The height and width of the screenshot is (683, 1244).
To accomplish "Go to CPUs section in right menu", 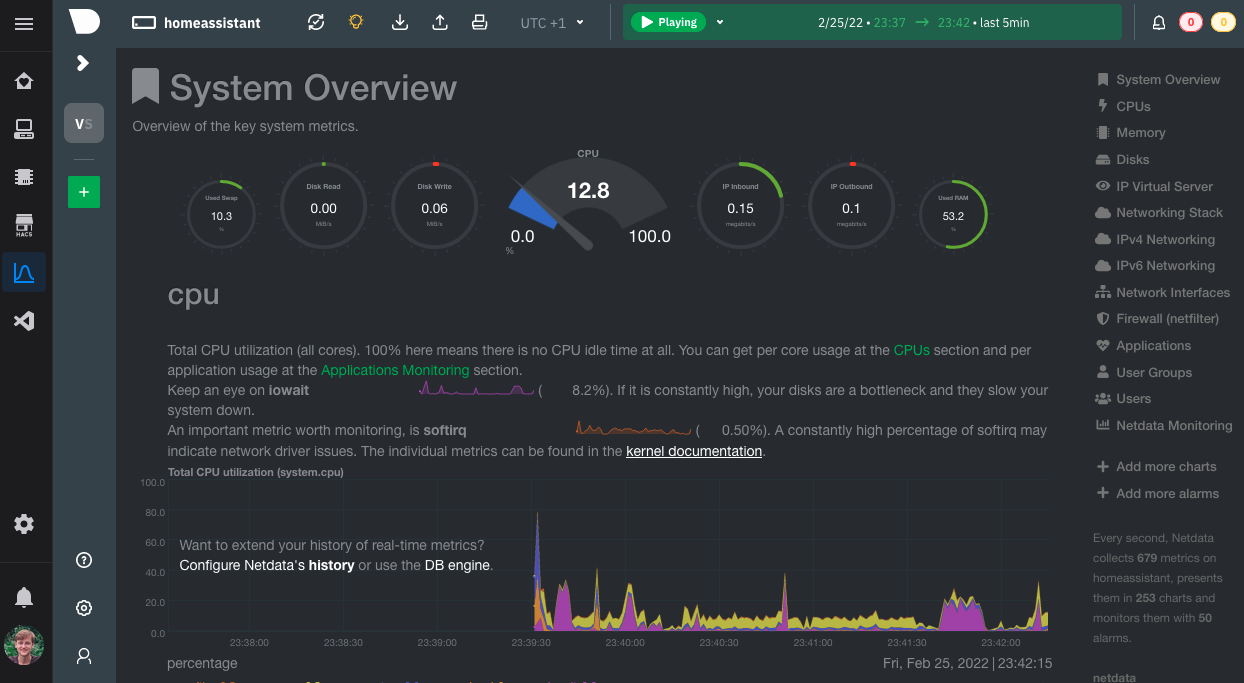I will 1124,106.
